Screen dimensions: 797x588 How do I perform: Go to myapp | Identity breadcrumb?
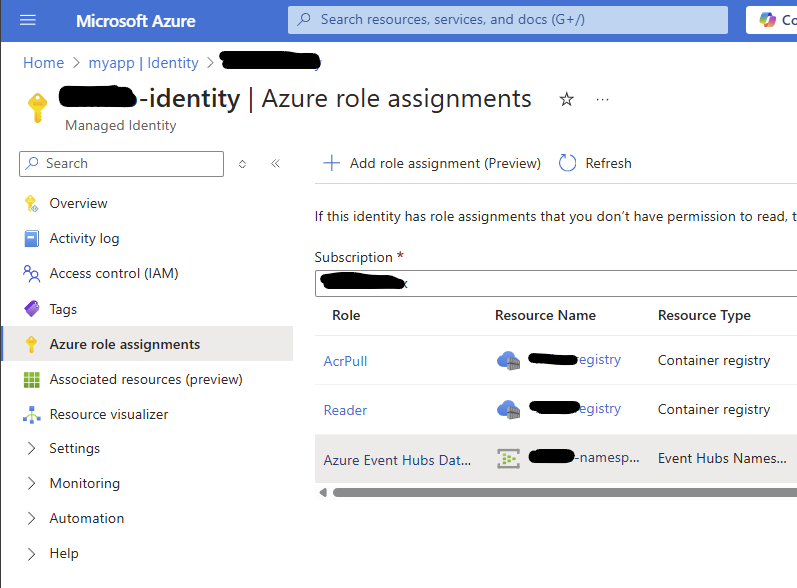point(143,63)
